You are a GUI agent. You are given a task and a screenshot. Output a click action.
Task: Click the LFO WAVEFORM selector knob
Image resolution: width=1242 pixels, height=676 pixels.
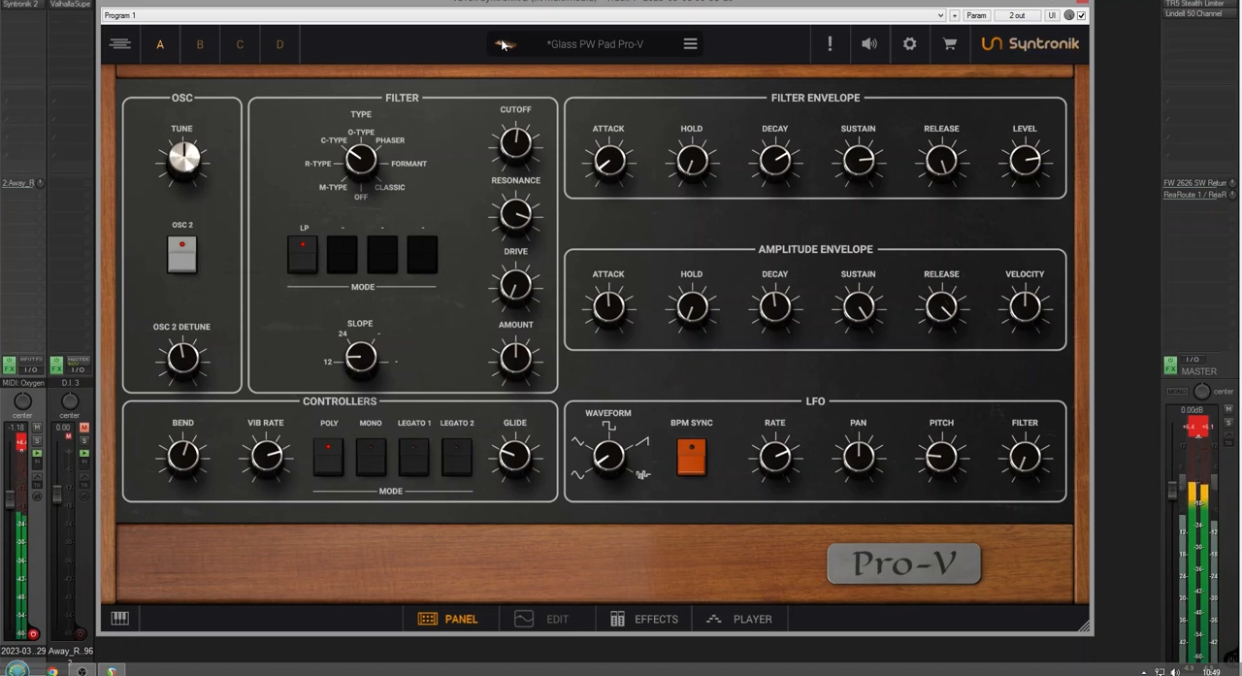(x=609, y=456)
